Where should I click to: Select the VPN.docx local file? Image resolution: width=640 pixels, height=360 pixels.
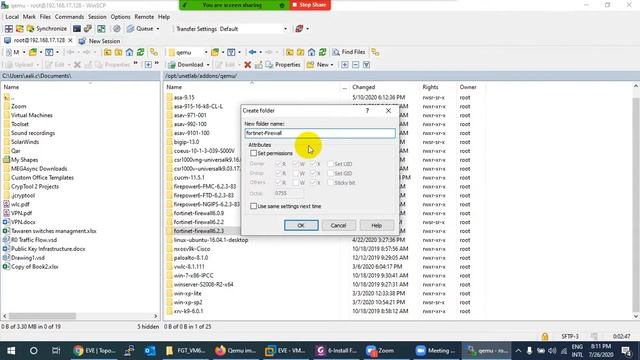point(23,222)
